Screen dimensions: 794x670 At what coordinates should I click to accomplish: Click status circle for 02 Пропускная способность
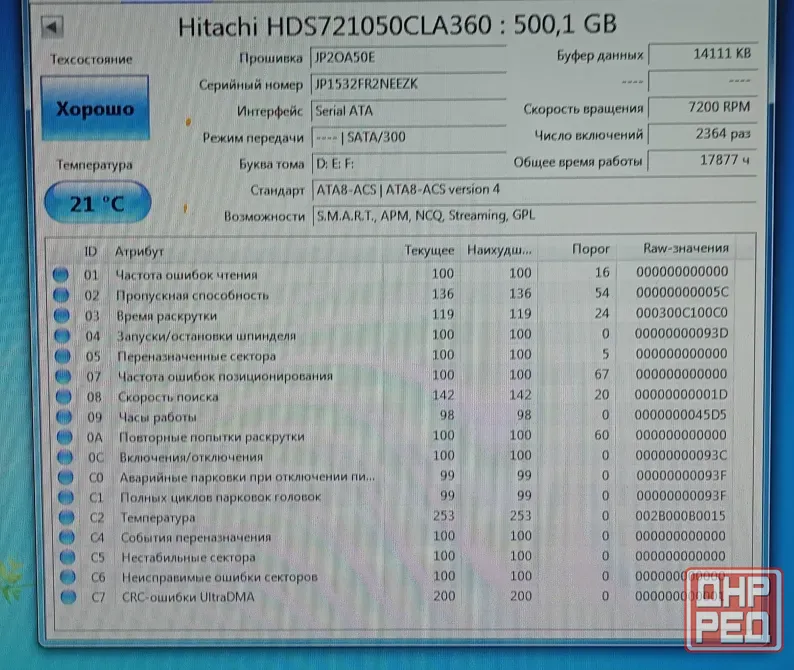pos(61,295)
